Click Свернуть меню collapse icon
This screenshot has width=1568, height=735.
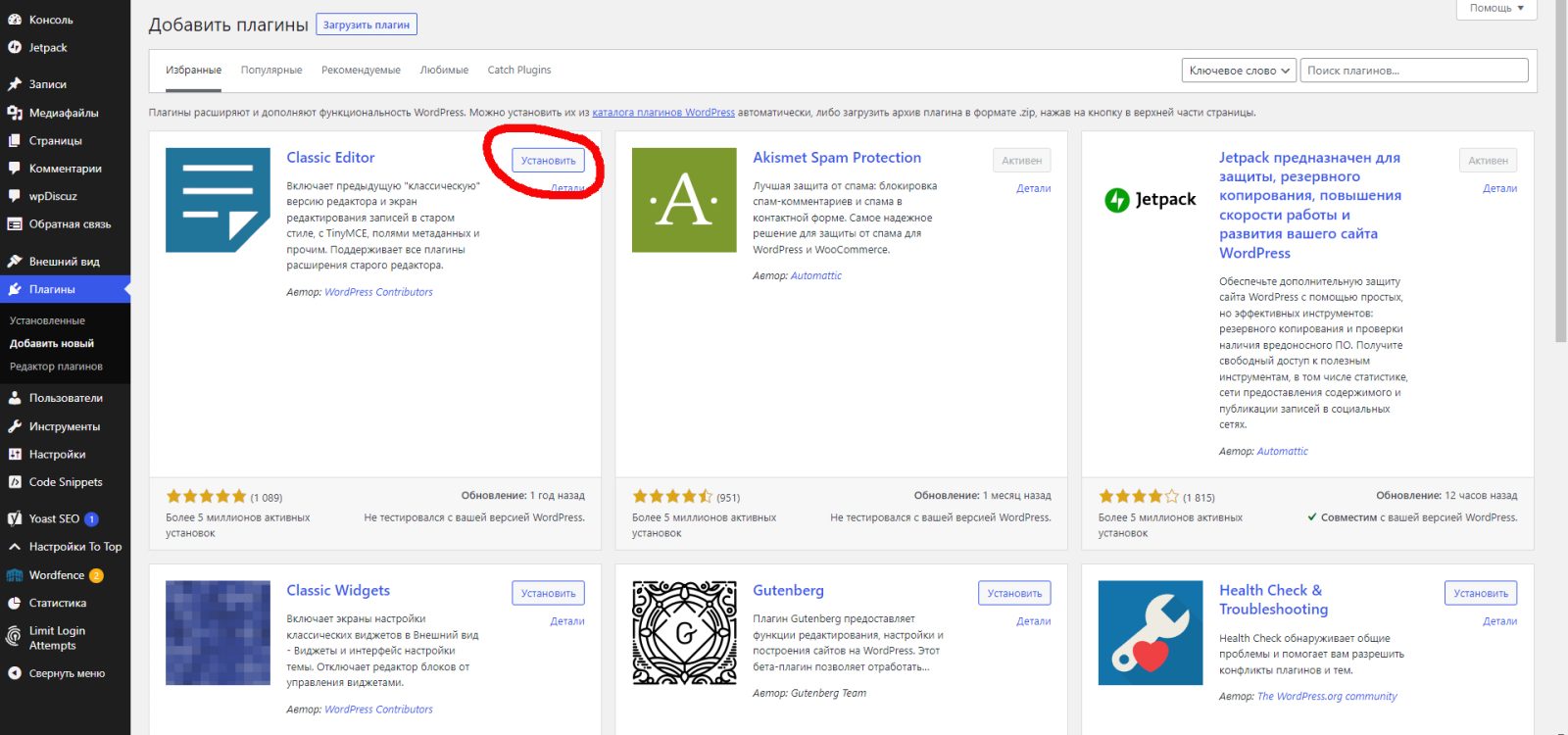15,673
